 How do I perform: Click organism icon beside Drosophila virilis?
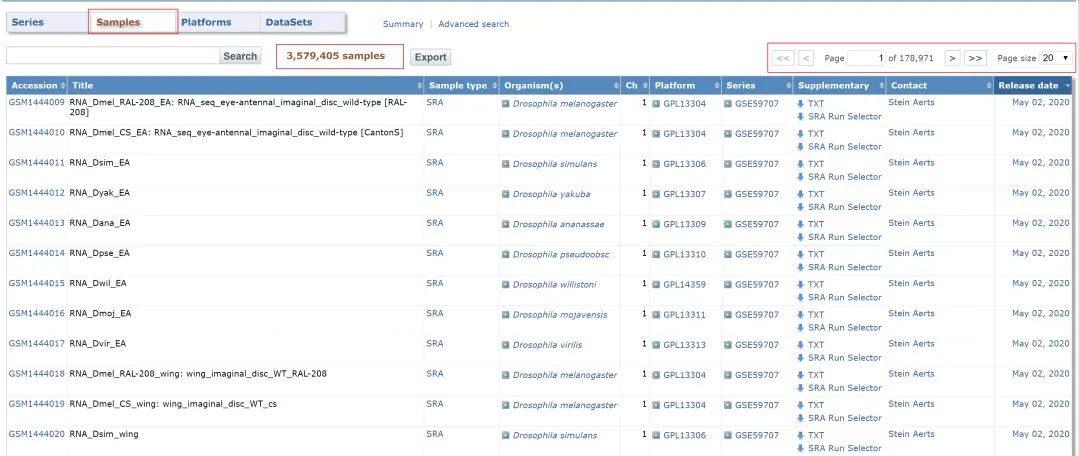506,345
